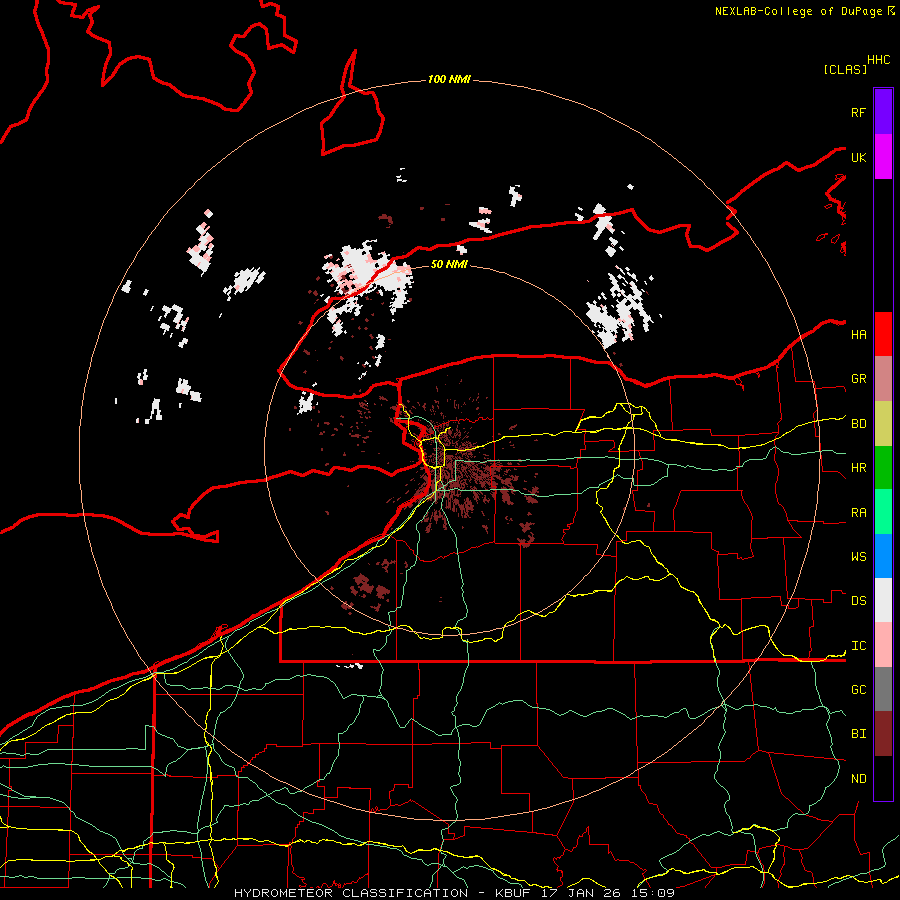Image resolution: width=900 pixels, height=900 pixels.
Task: Click the BD legend label
Action: pos(858,424)
